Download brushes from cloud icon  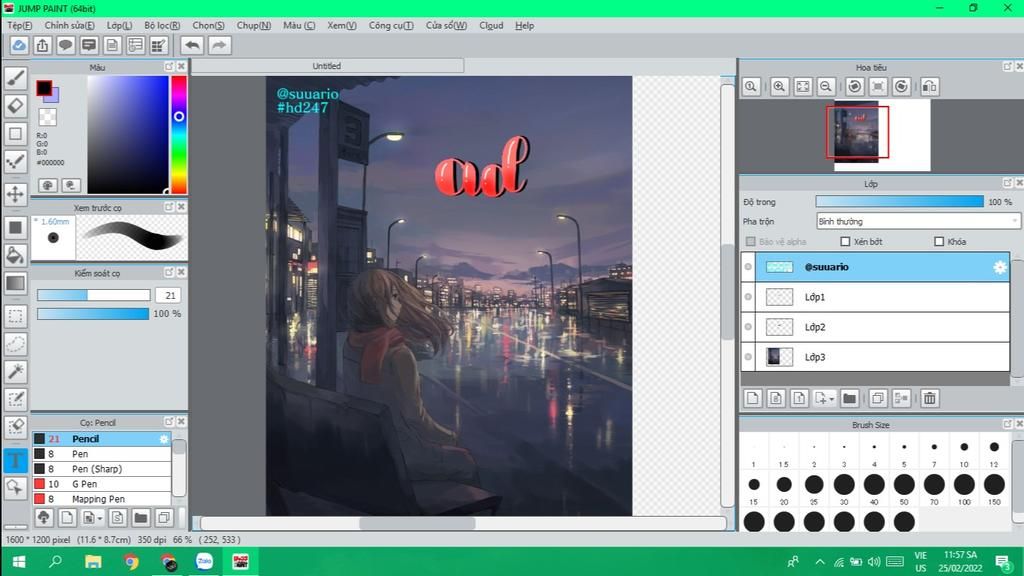[44, 518]
